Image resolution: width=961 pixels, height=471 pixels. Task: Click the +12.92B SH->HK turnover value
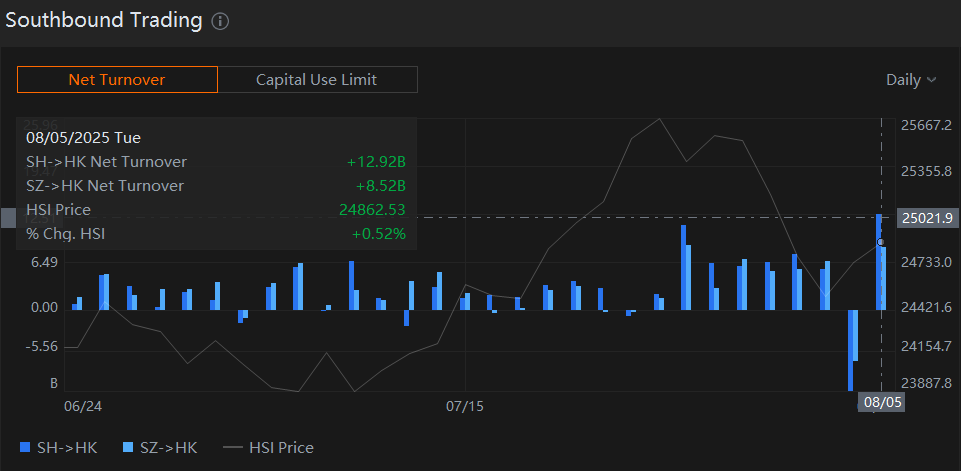click(376, 162)
